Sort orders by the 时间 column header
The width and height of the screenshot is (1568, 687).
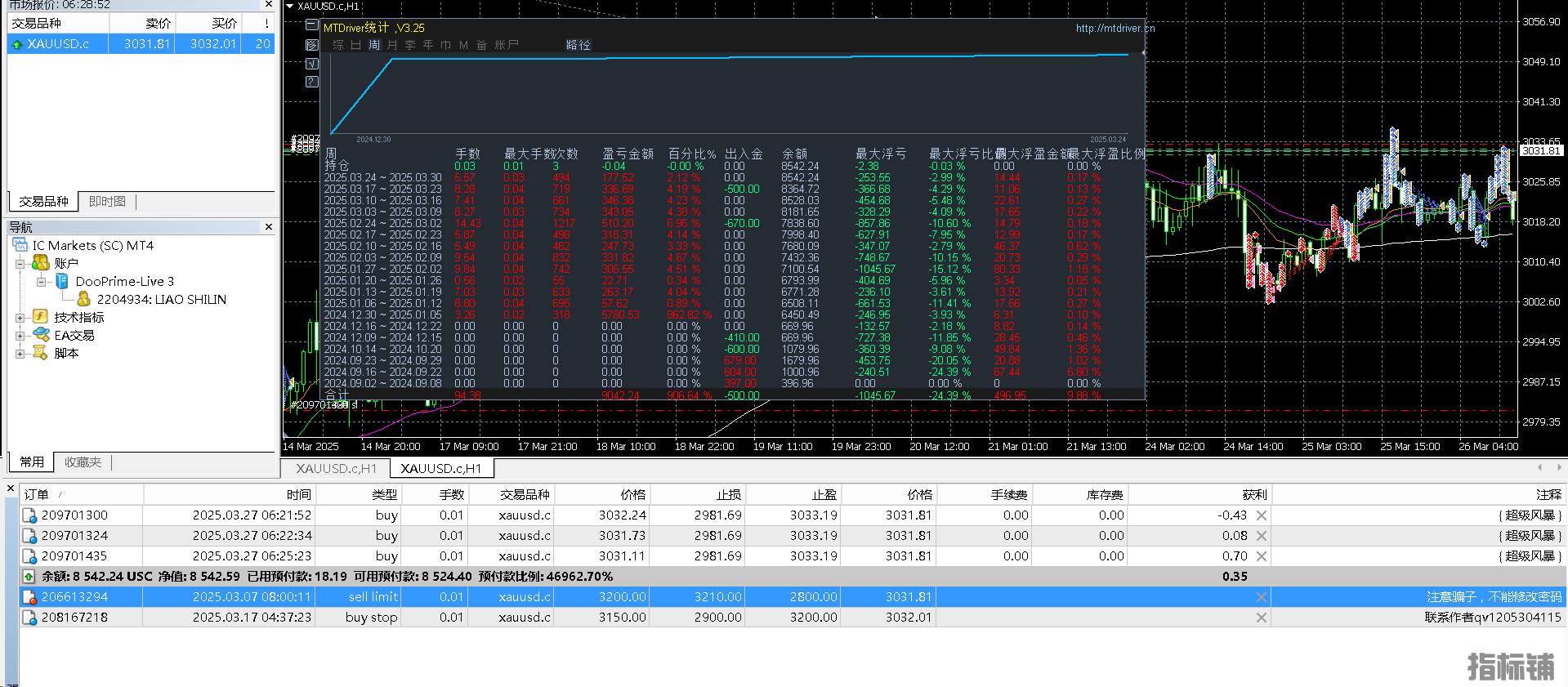pyautogui.click(x=230, y=494)
